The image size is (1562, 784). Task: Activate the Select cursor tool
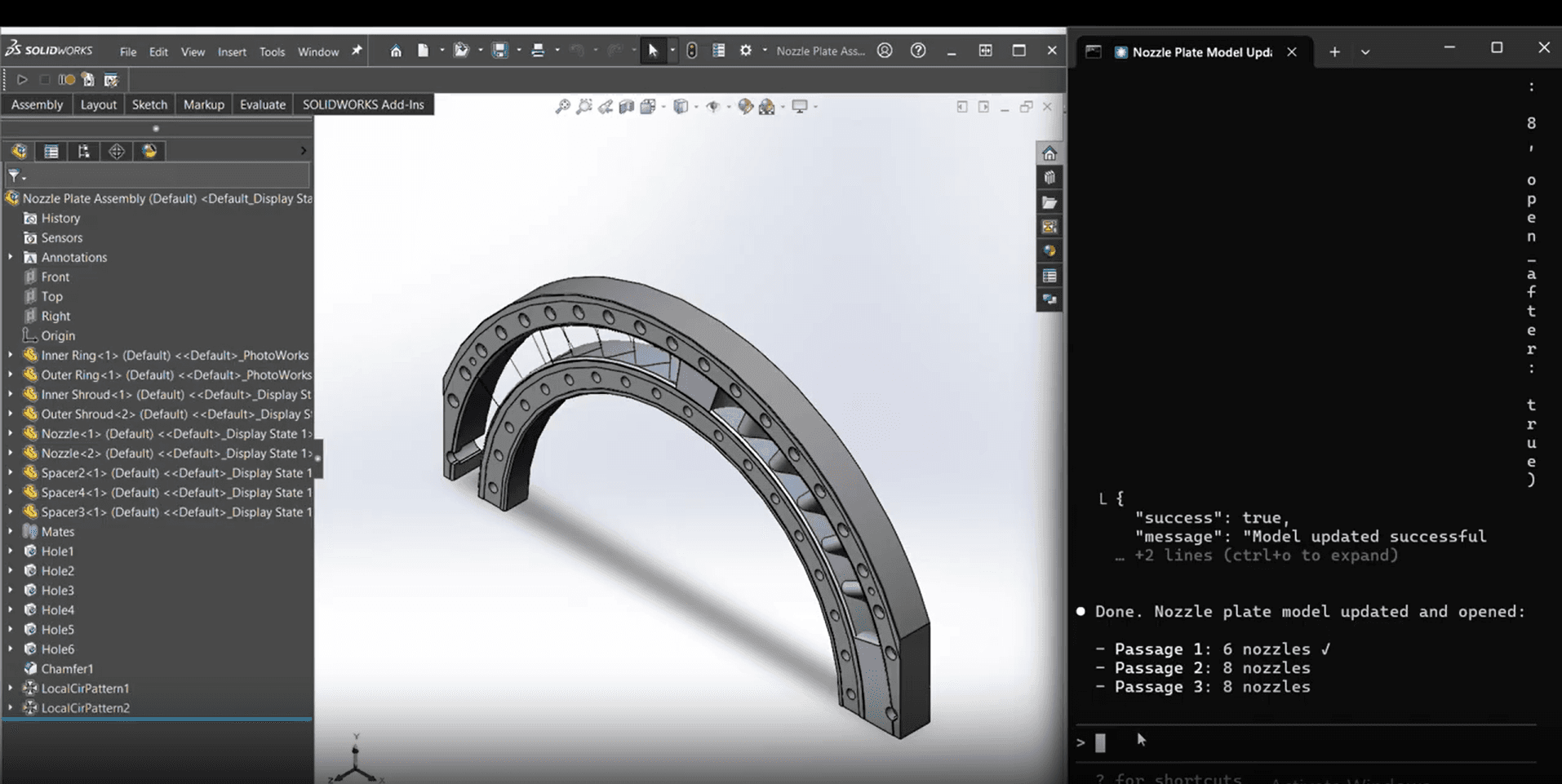[x=653, y=51]
